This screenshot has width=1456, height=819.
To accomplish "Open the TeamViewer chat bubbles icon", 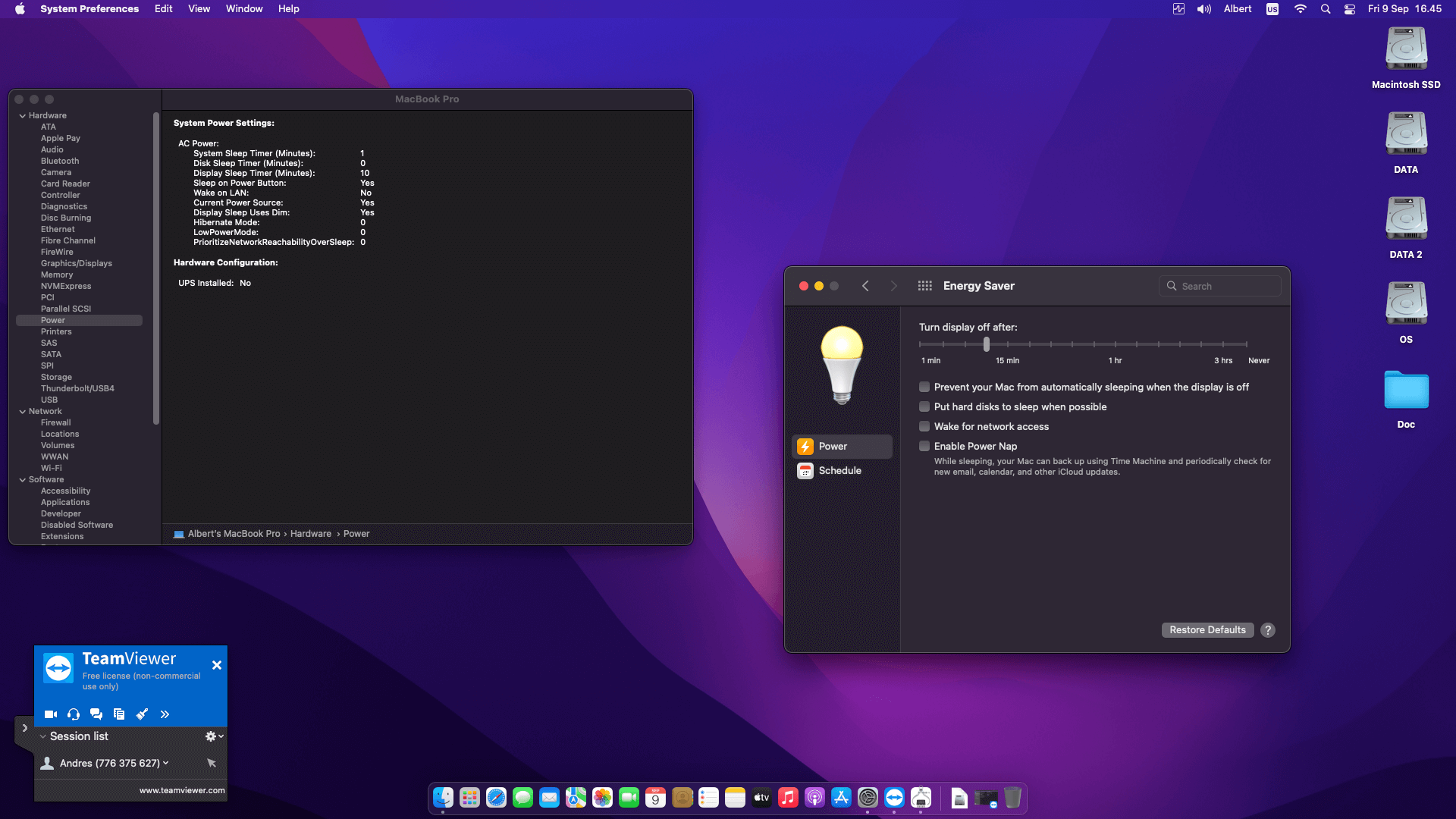I will click(96, 714).
